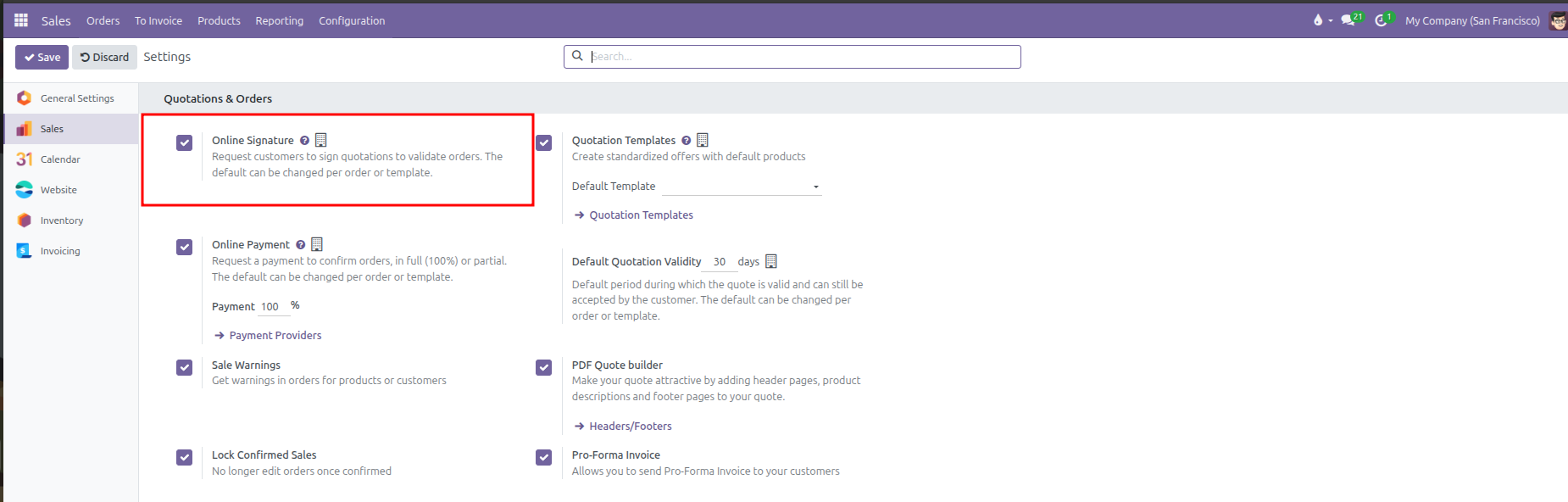Image resolution: width=1568 pixels, height=502 pixels.
Task: Open company switcher My Company (San Francisco)
Action: [x=1472, y=20]
